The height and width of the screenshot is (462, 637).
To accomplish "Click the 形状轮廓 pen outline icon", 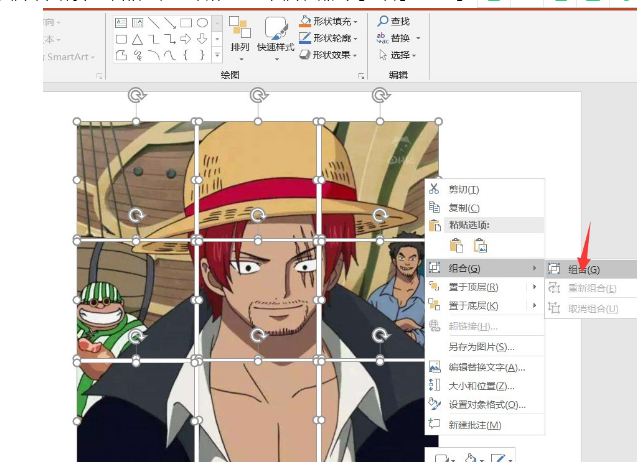I will [305, 38].
